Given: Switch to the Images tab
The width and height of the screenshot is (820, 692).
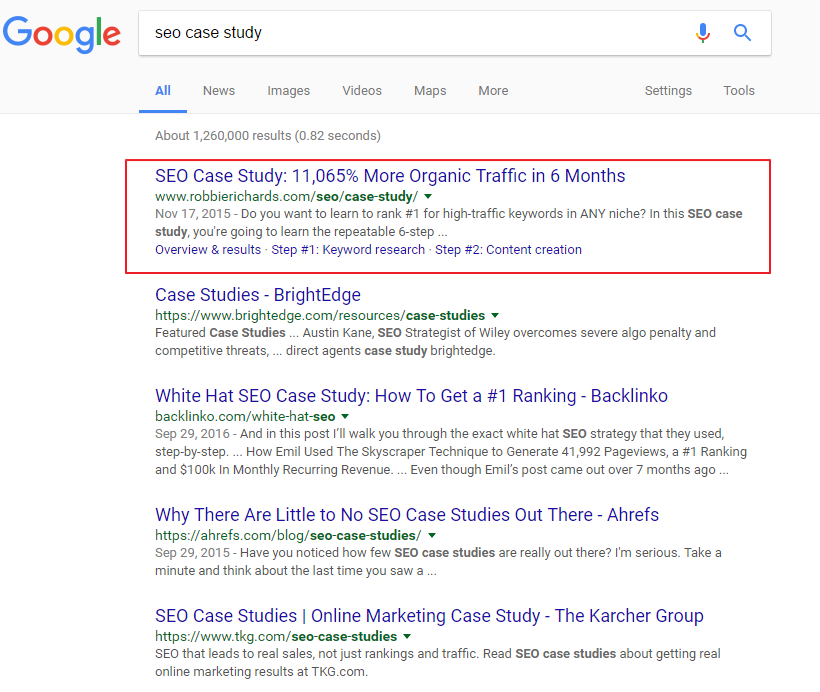Looking at the screenshot, I should pyautogui.click(x=288, y=90).
